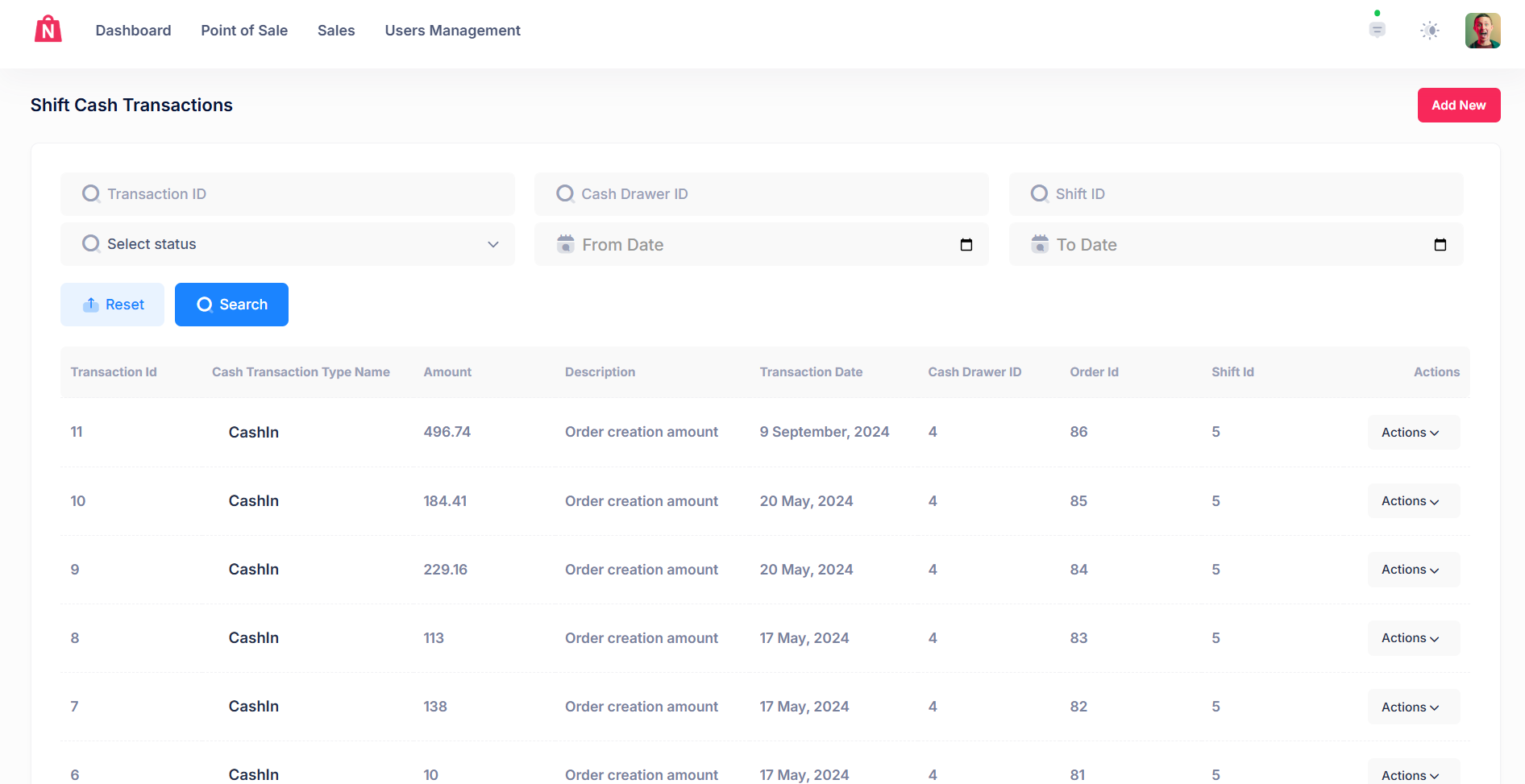Click the search icon in Transaction ID field
1525x784 pixels.
point(90,193)
